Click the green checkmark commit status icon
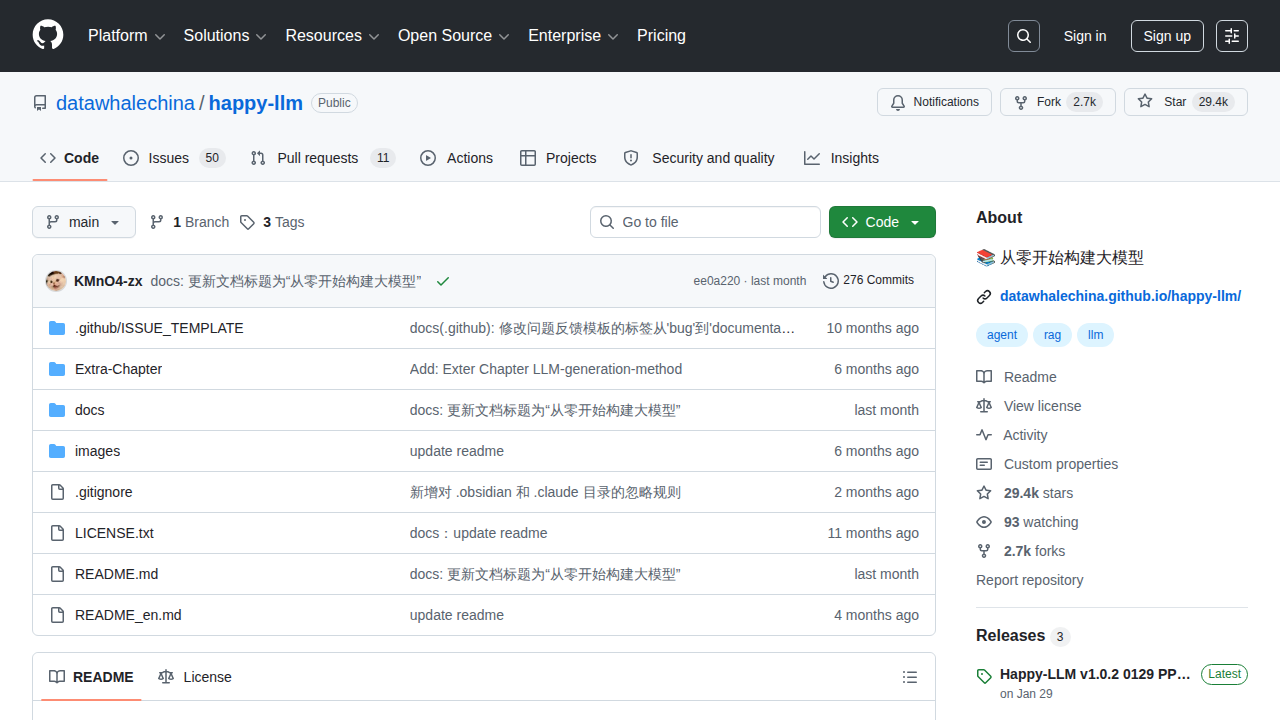1280x720 pixels. tap(443, 281)
